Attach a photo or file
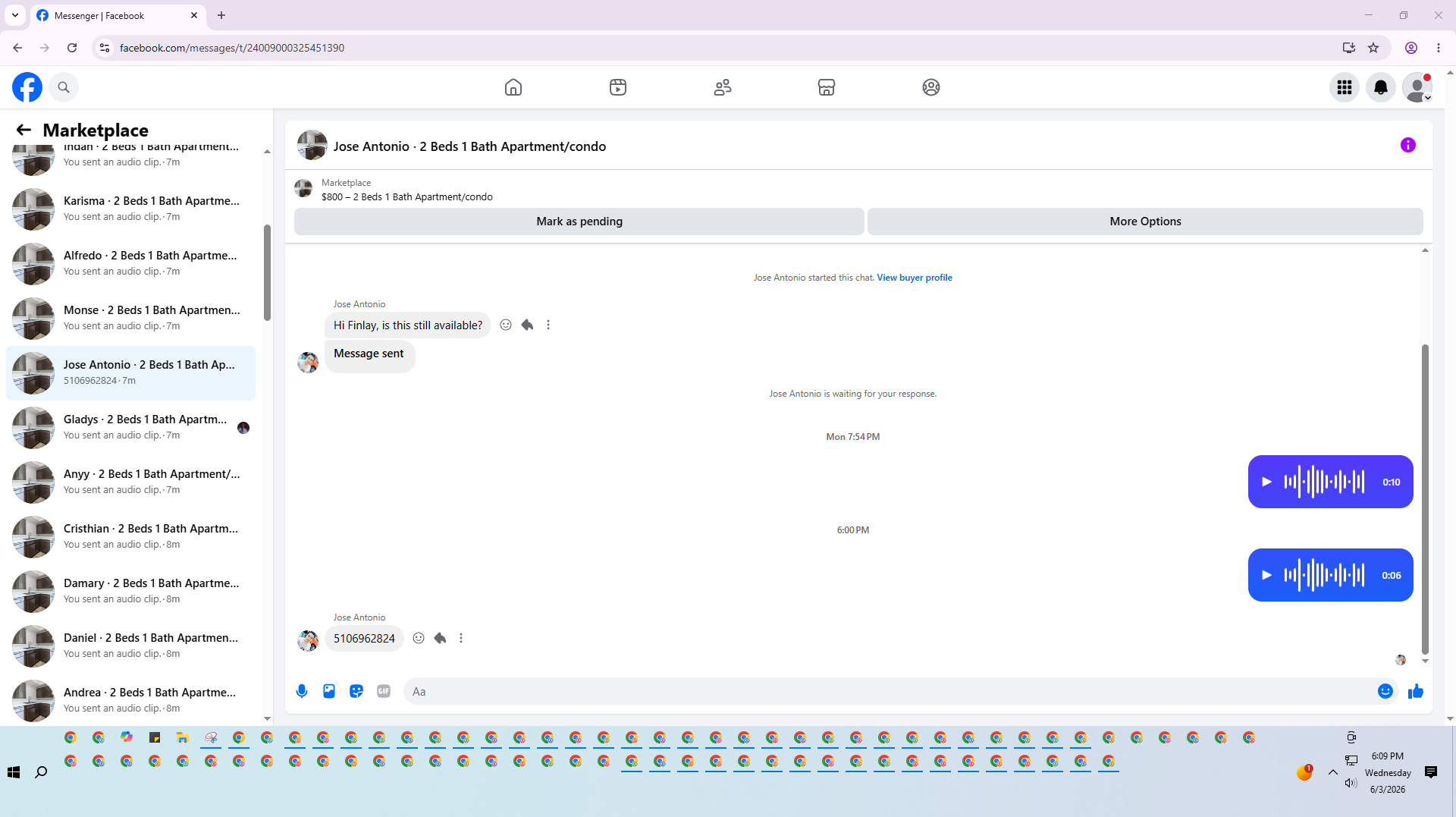 (x=329, y=691)
